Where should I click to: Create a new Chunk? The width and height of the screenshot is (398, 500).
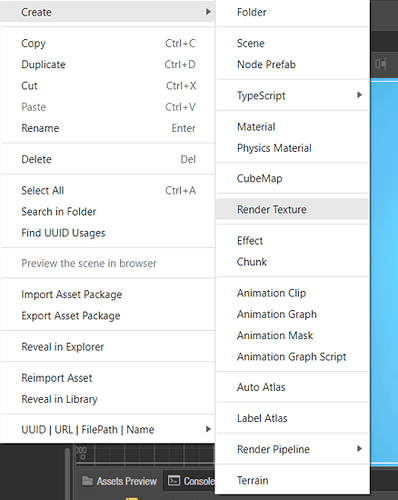click(292, 262)
